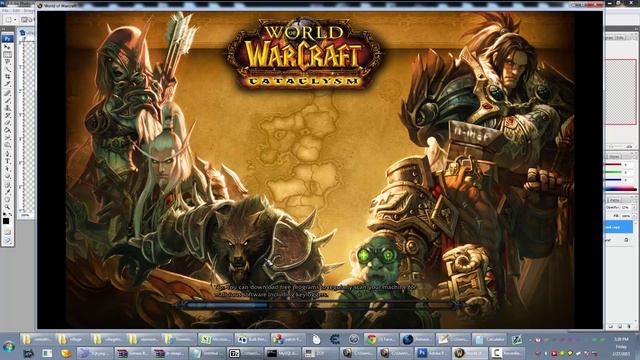
Task: Select the Blur tool
Action: pyautogui.click(x=7, y=137)
